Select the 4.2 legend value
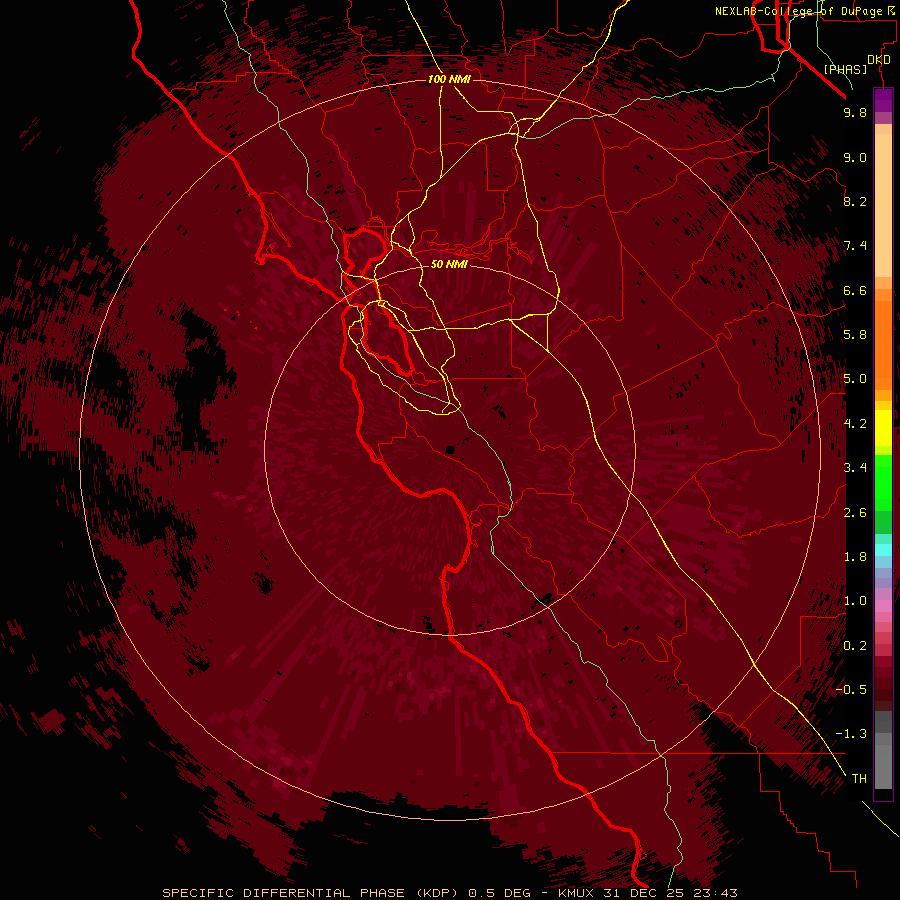The image size is (900, 900). [855, 424]
